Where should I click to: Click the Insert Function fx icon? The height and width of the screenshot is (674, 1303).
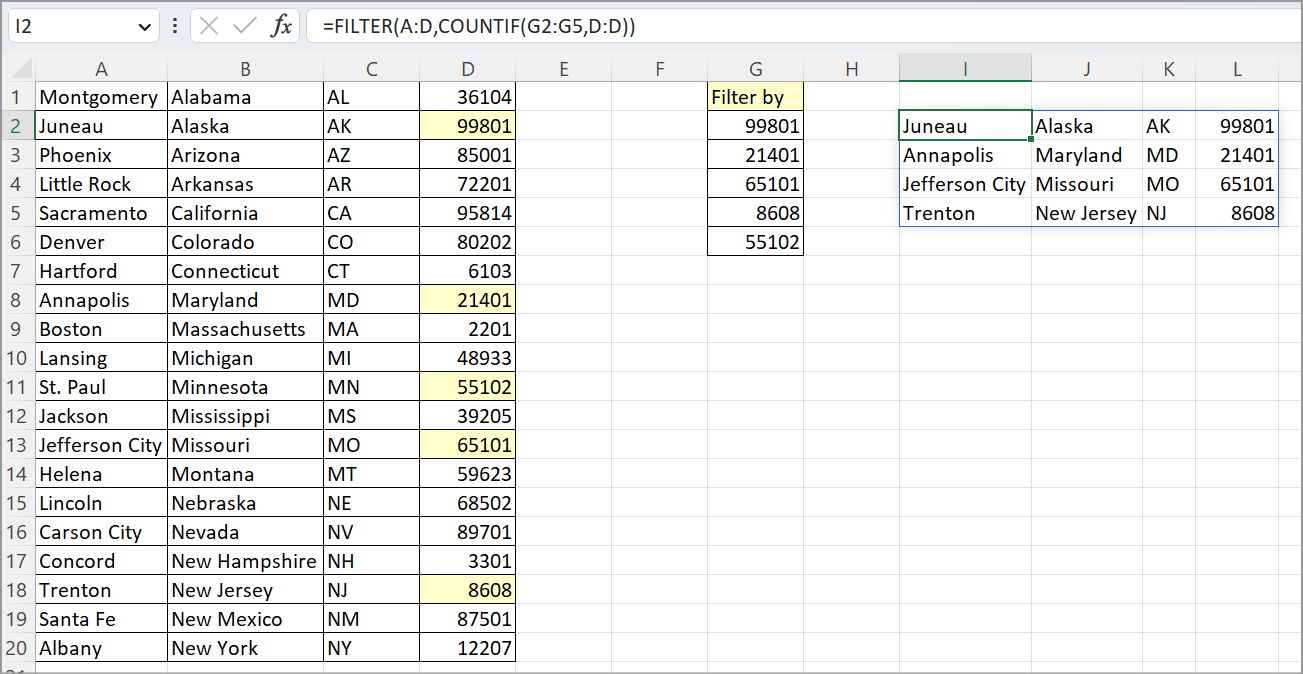tap(281, 26)
